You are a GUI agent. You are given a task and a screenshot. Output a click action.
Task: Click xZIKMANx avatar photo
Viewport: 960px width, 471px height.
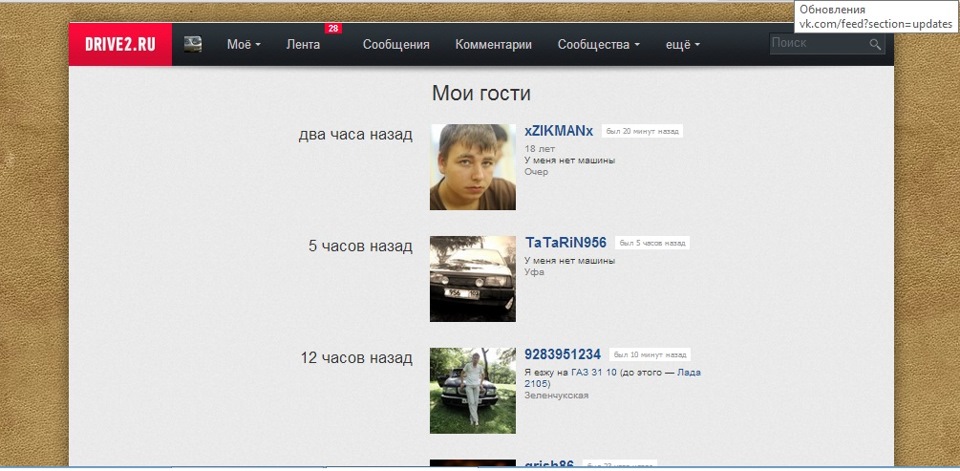(x=473, y=167)
